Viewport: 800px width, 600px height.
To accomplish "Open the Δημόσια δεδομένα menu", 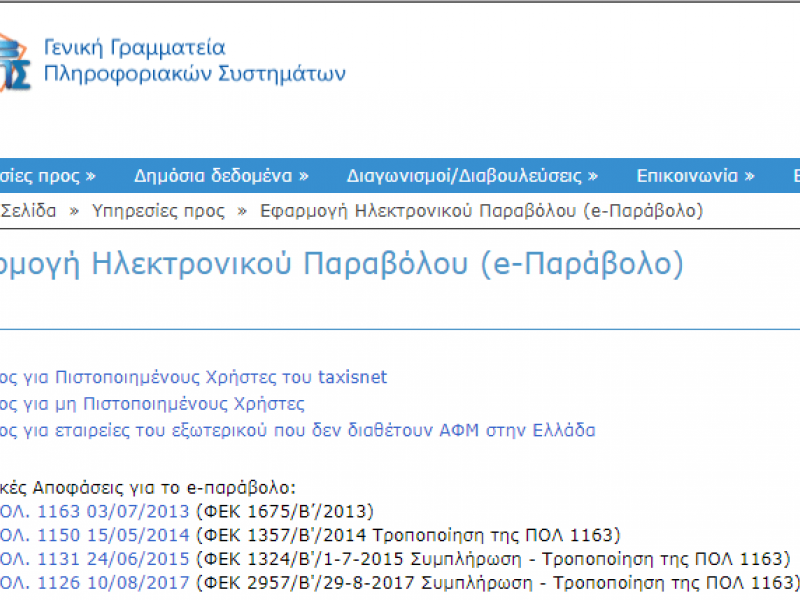I will (x=213, y=175).
